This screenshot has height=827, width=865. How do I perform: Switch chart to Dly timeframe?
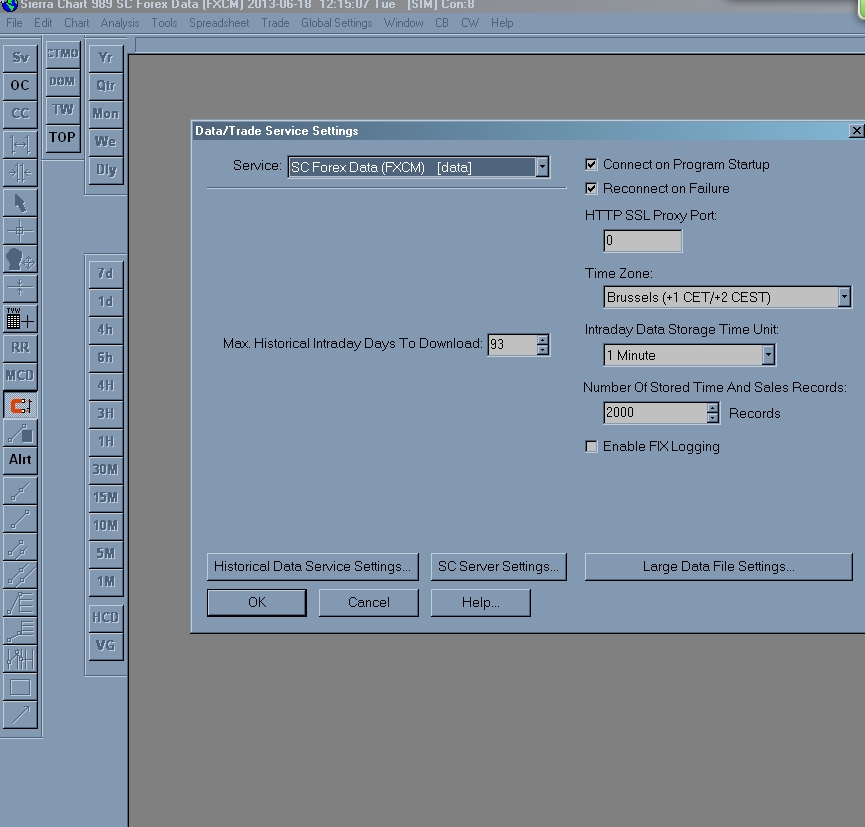106,170
